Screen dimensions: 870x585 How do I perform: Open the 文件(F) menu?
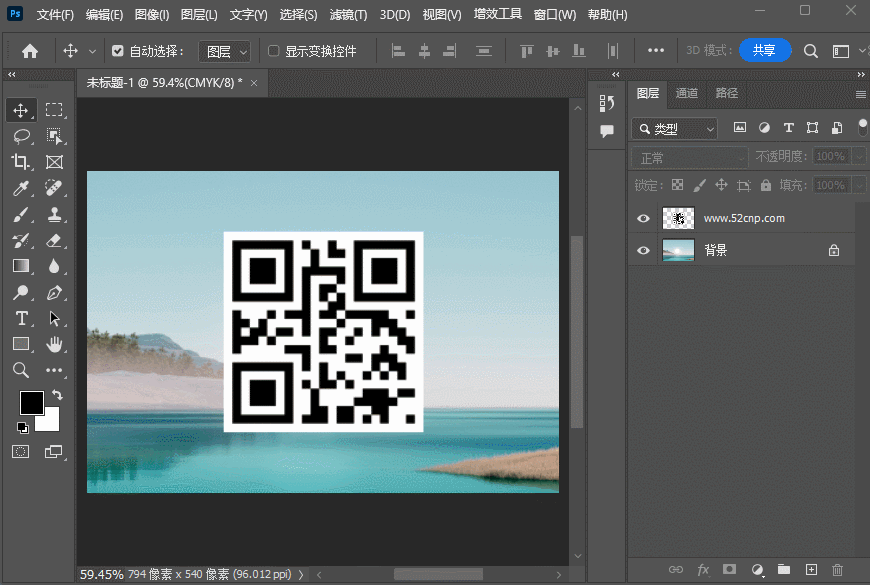(x=55, y=14)
